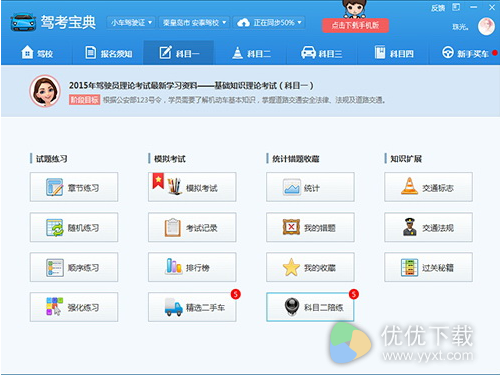Click the gear stick icon for 科目二陪练
Viewport: 500px width, 377px height.
[292, 306]
